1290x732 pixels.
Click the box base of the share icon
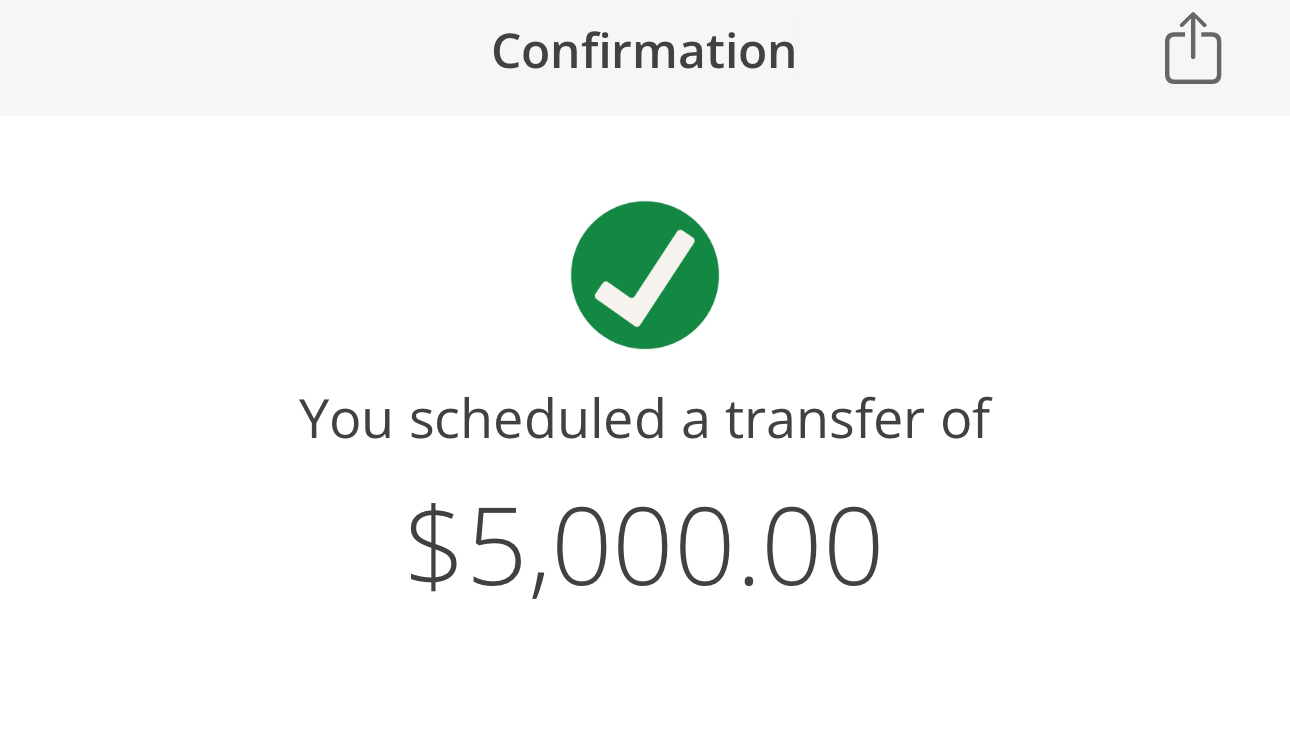point(1193,68)
